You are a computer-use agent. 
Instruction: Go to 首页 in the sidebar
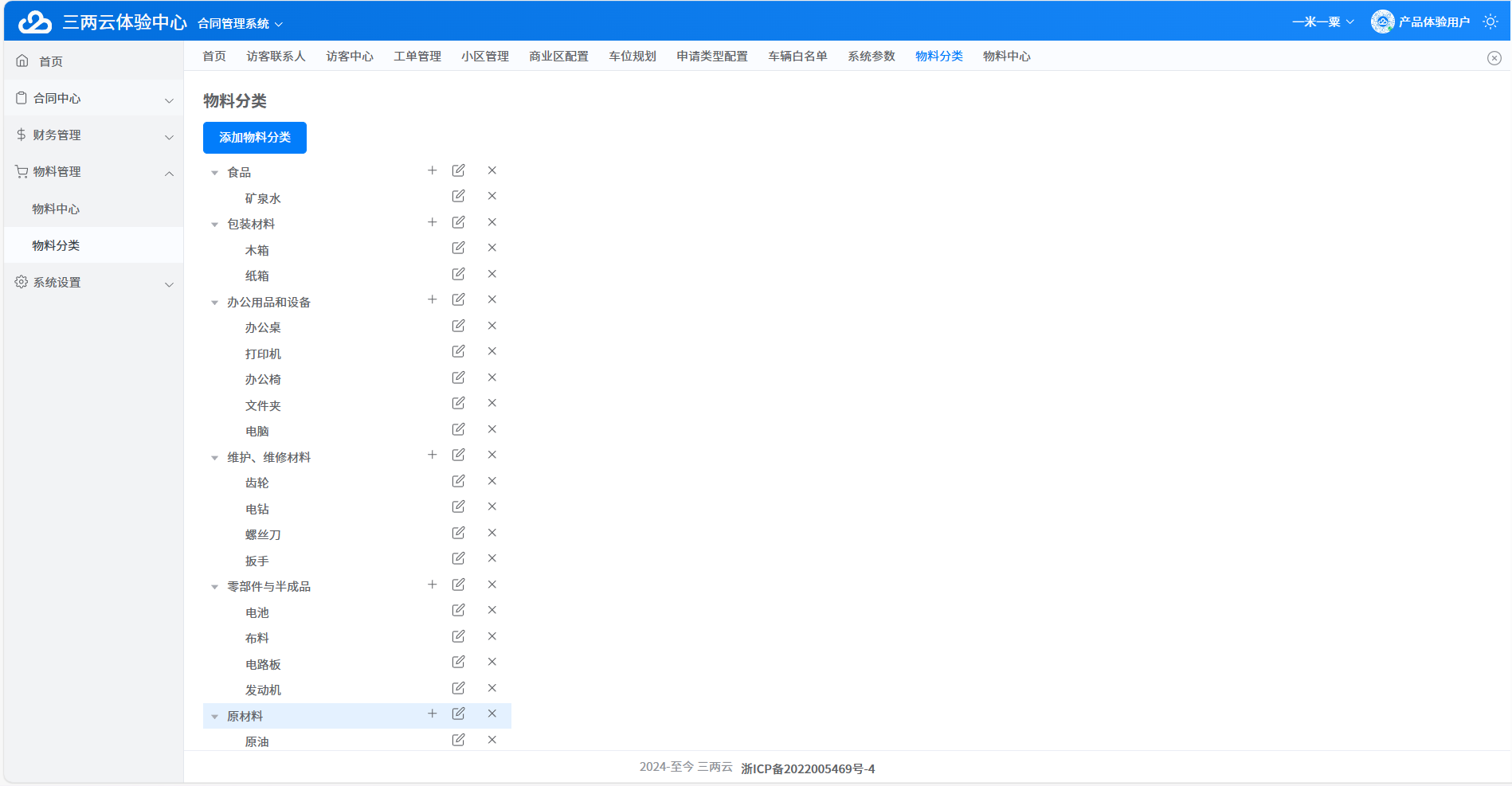click(x=94, y=61)
